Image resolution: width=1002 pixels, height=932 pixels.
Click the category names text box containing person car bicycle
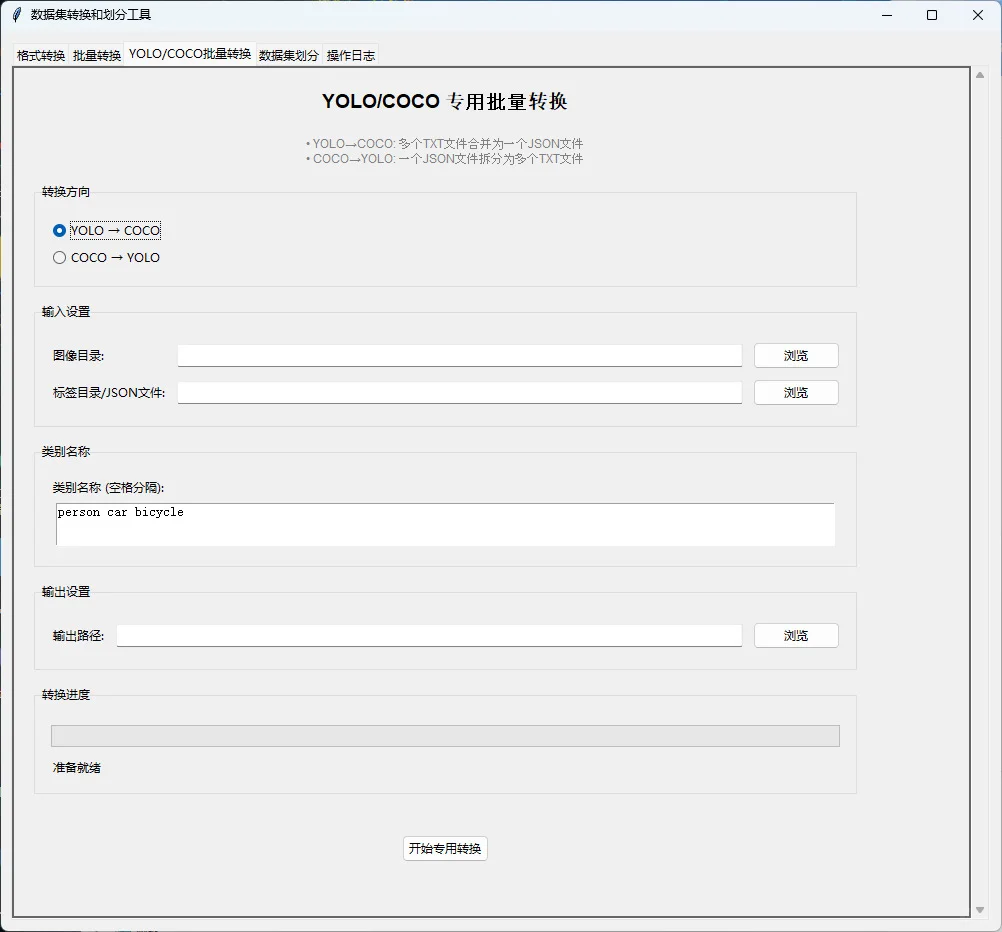point(445,523)
